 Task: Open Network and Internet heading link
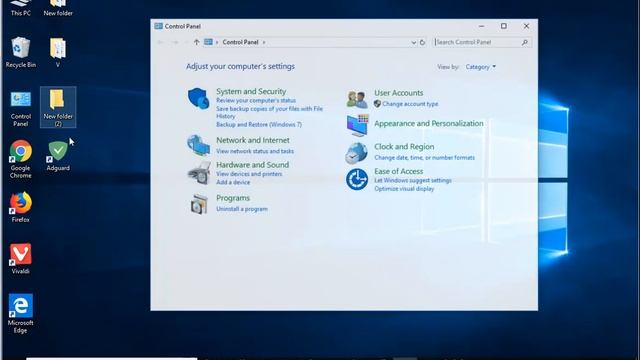pos(253,140)
